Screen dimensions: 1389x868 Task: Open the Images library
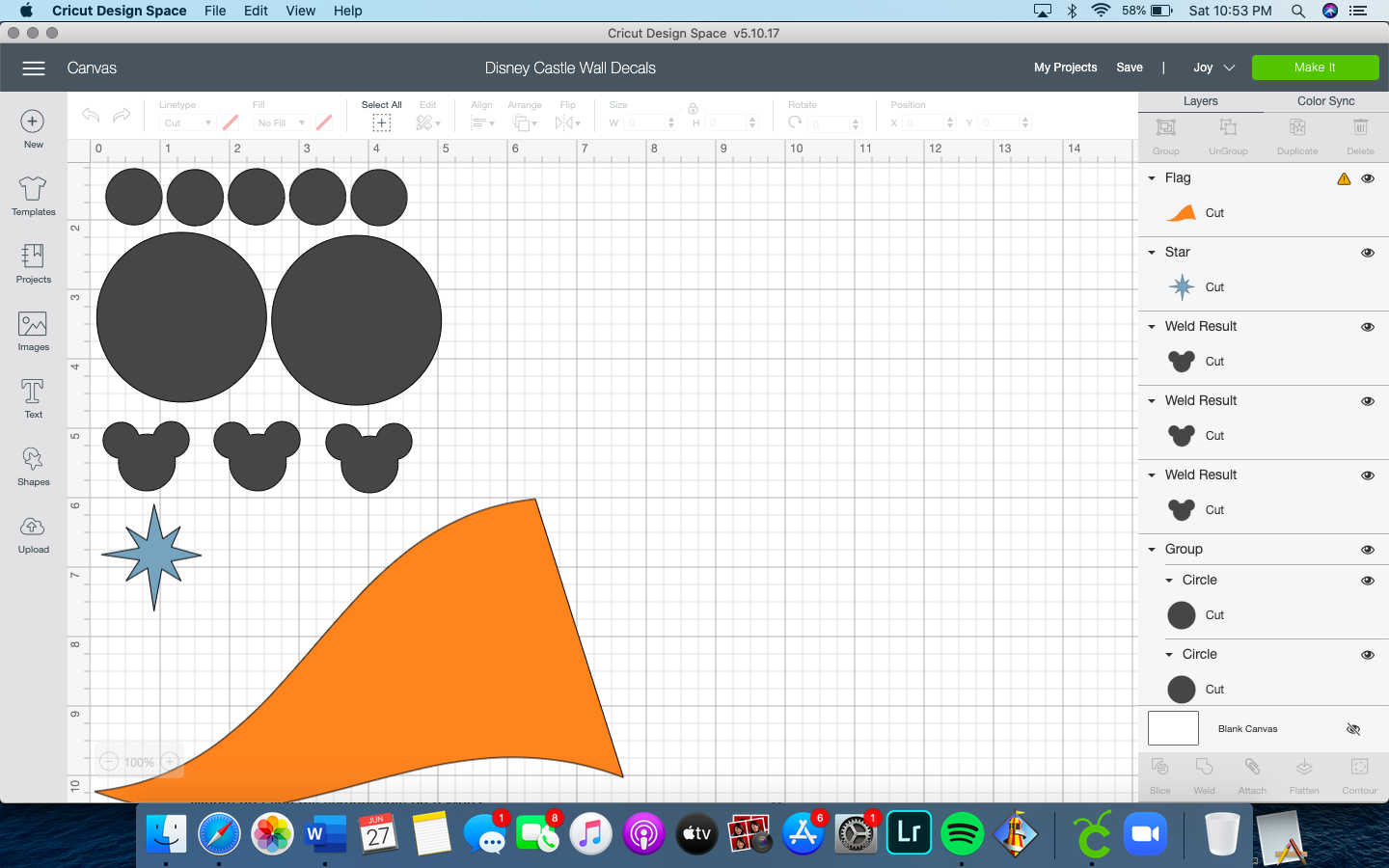point(33,331)
